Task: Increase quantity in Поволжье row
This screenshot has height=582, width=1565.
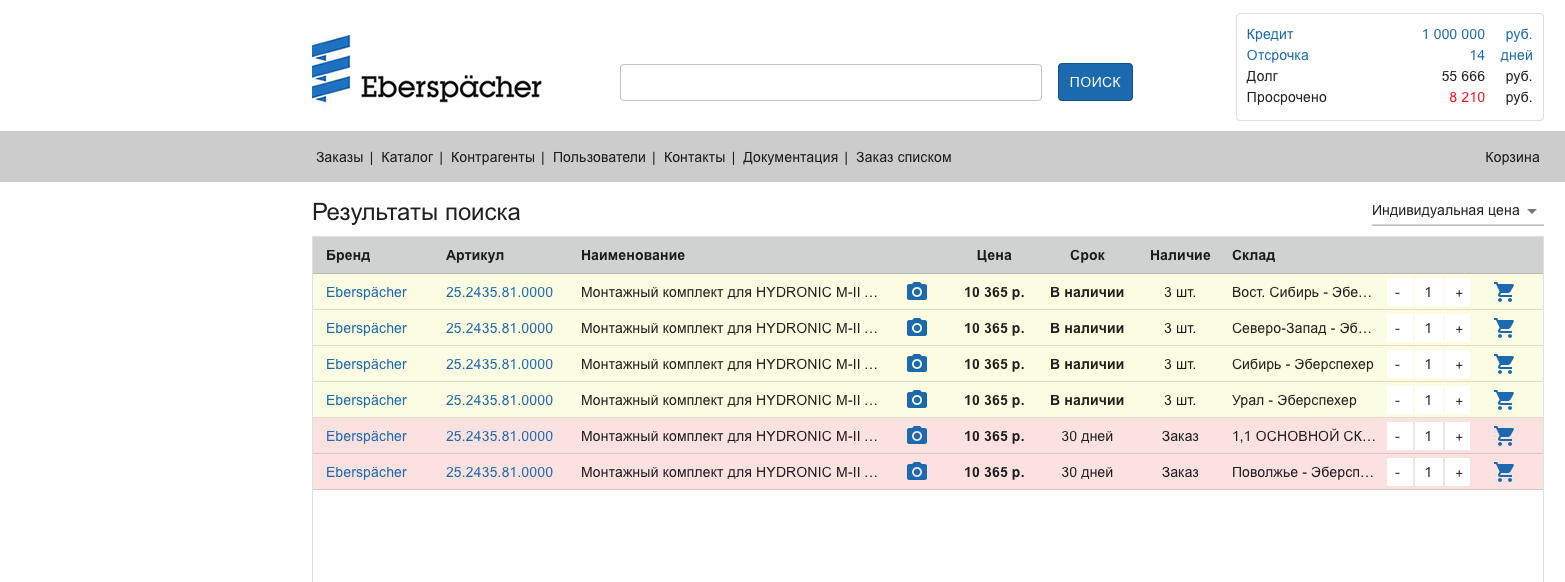Action: (1458, 473)
